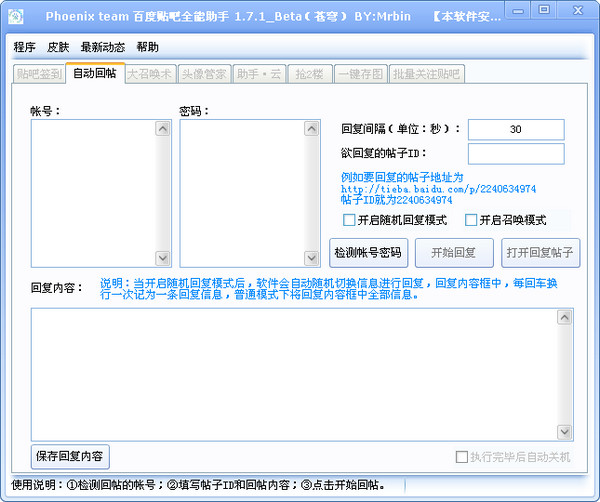
Task: Click the 欲回复的帖子ID input field
Action: (x=515, y=153)
